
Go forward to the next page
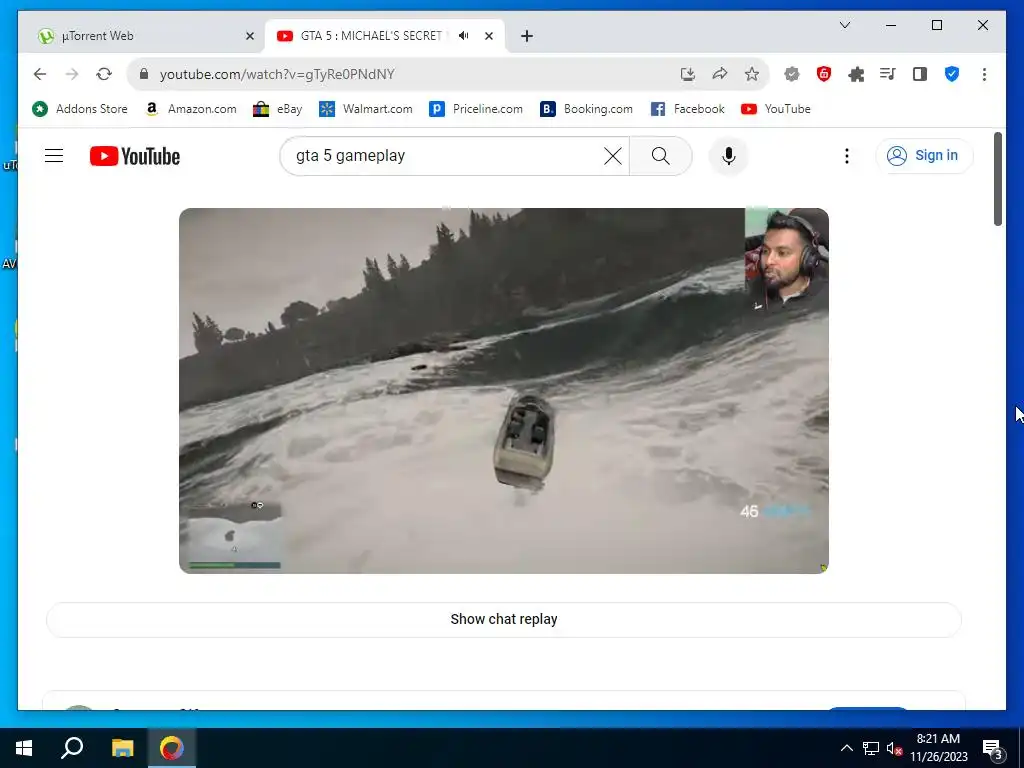(72, 74)
